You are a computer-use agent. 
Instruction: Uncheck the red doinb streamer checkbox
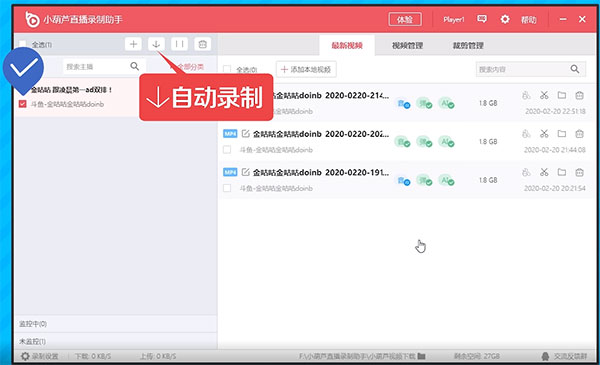pyautogui.click(x=23, y=104)
